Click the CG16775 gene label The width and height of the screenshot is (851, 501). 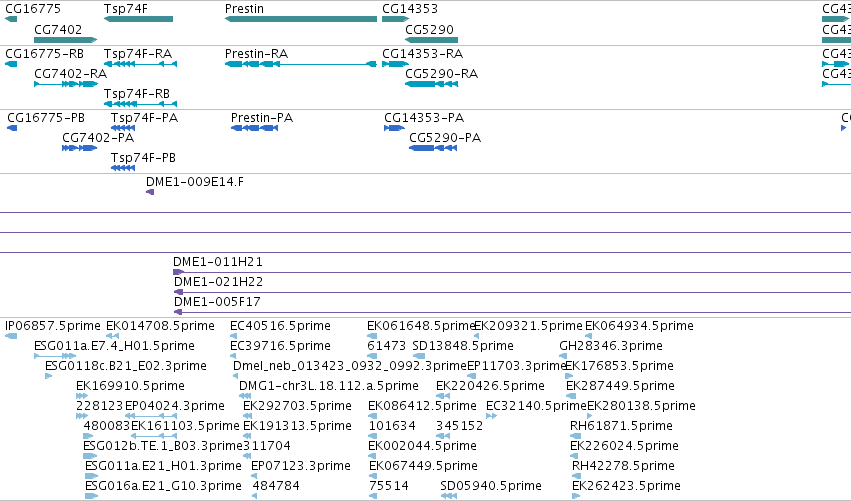33,9
